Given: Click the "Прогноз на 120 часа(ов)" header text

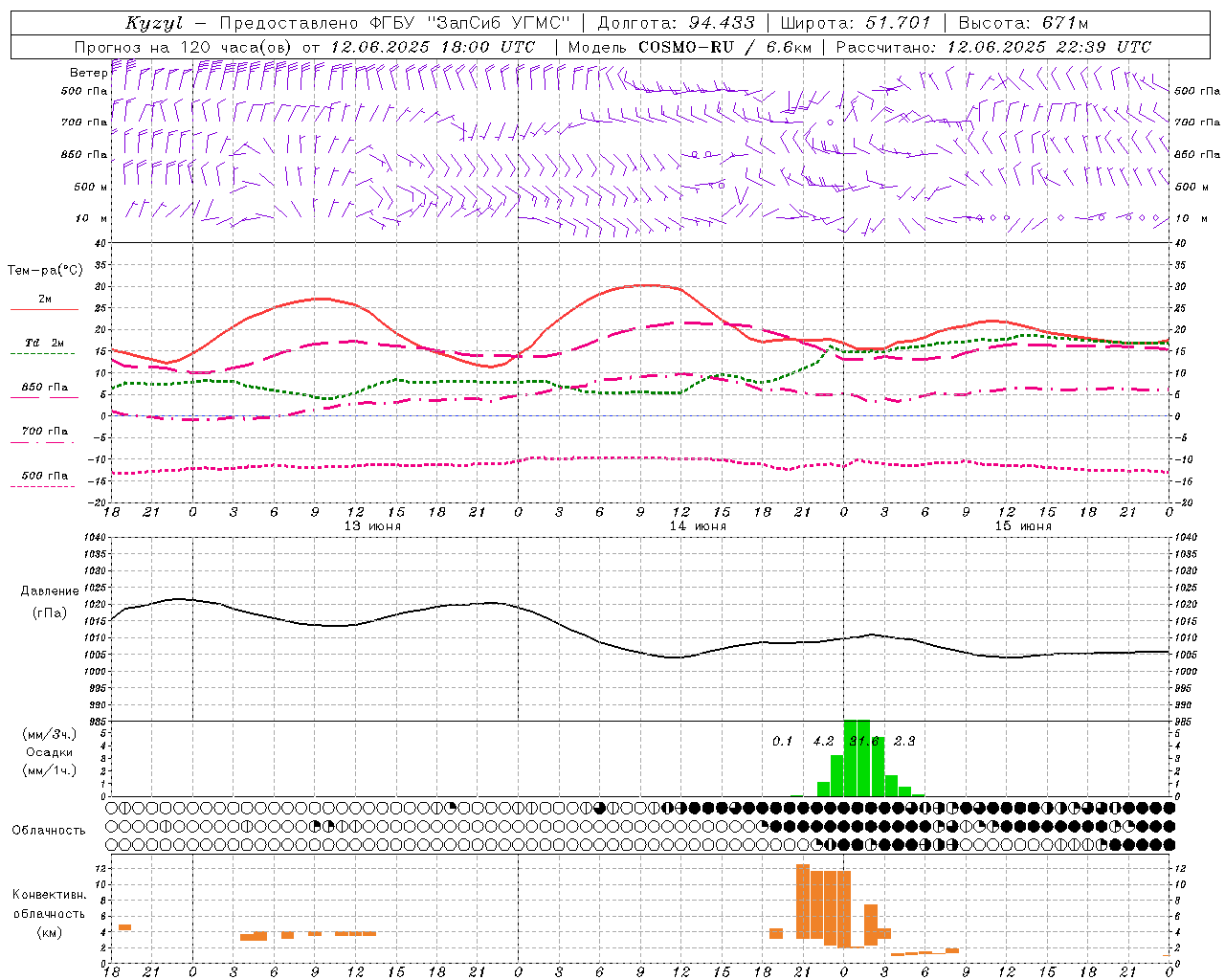Looking at the screenshot, I should 184,47.
